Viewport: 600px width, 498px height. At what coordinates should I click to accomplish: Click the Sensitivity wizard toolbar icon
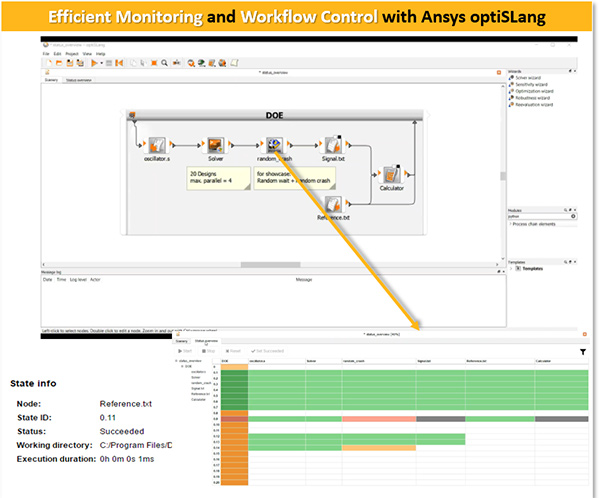tap(201, 63)
